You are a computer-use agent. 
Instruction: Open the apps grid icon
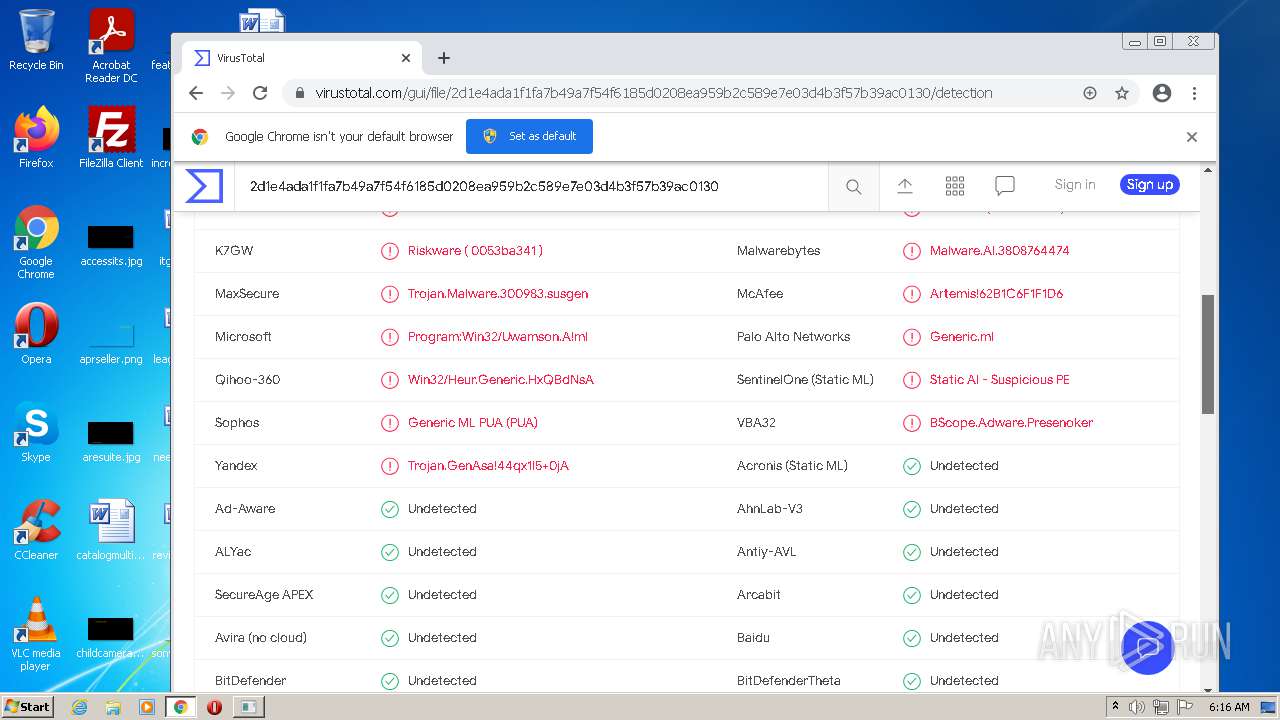point(955,186)
